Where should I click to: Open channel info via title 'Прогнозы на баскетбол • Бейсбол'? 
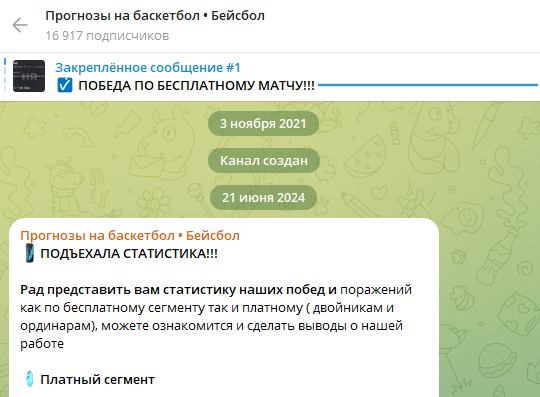coord(155,16)
